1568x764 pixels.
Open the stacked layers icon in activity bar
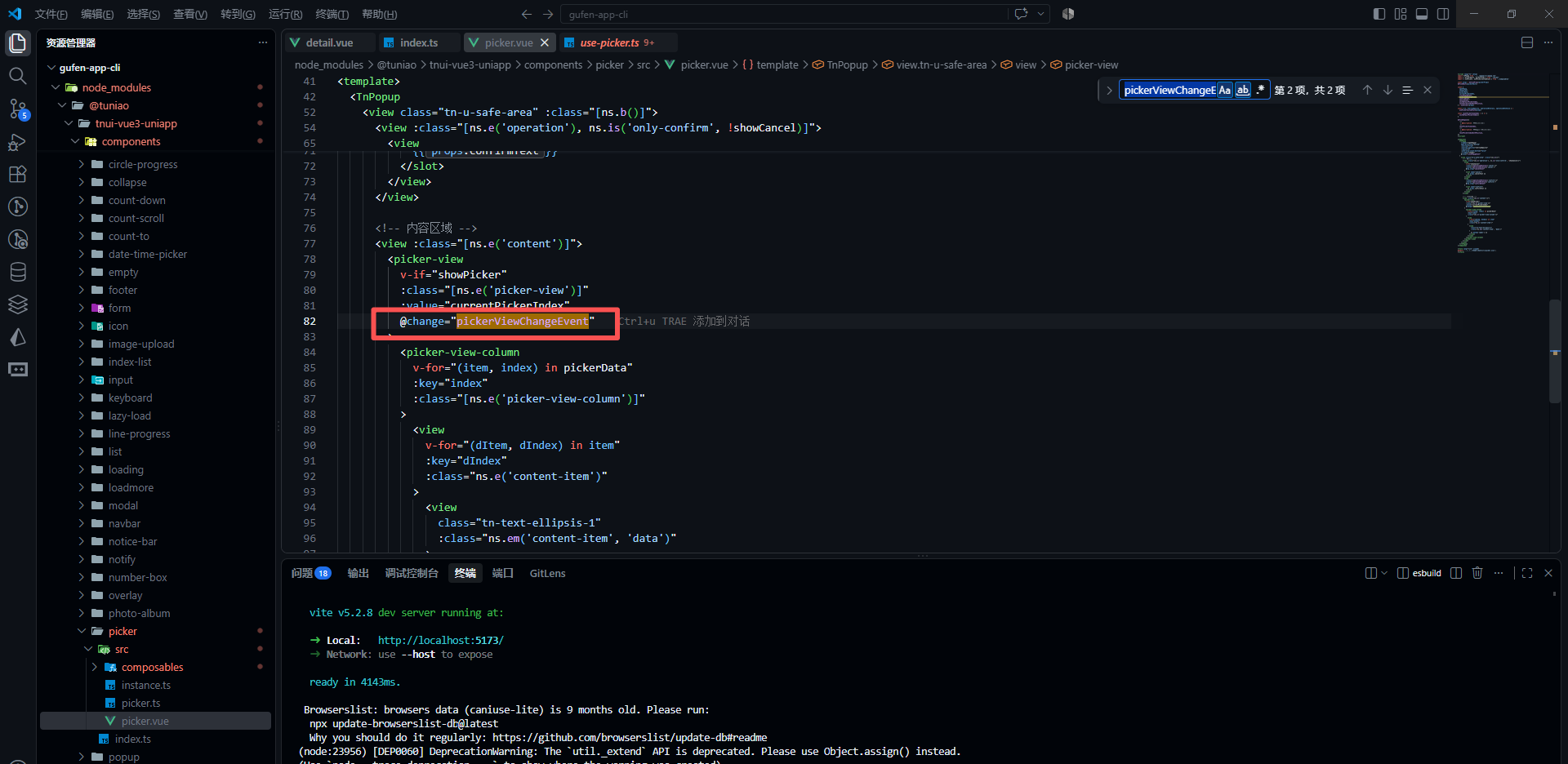18,304
